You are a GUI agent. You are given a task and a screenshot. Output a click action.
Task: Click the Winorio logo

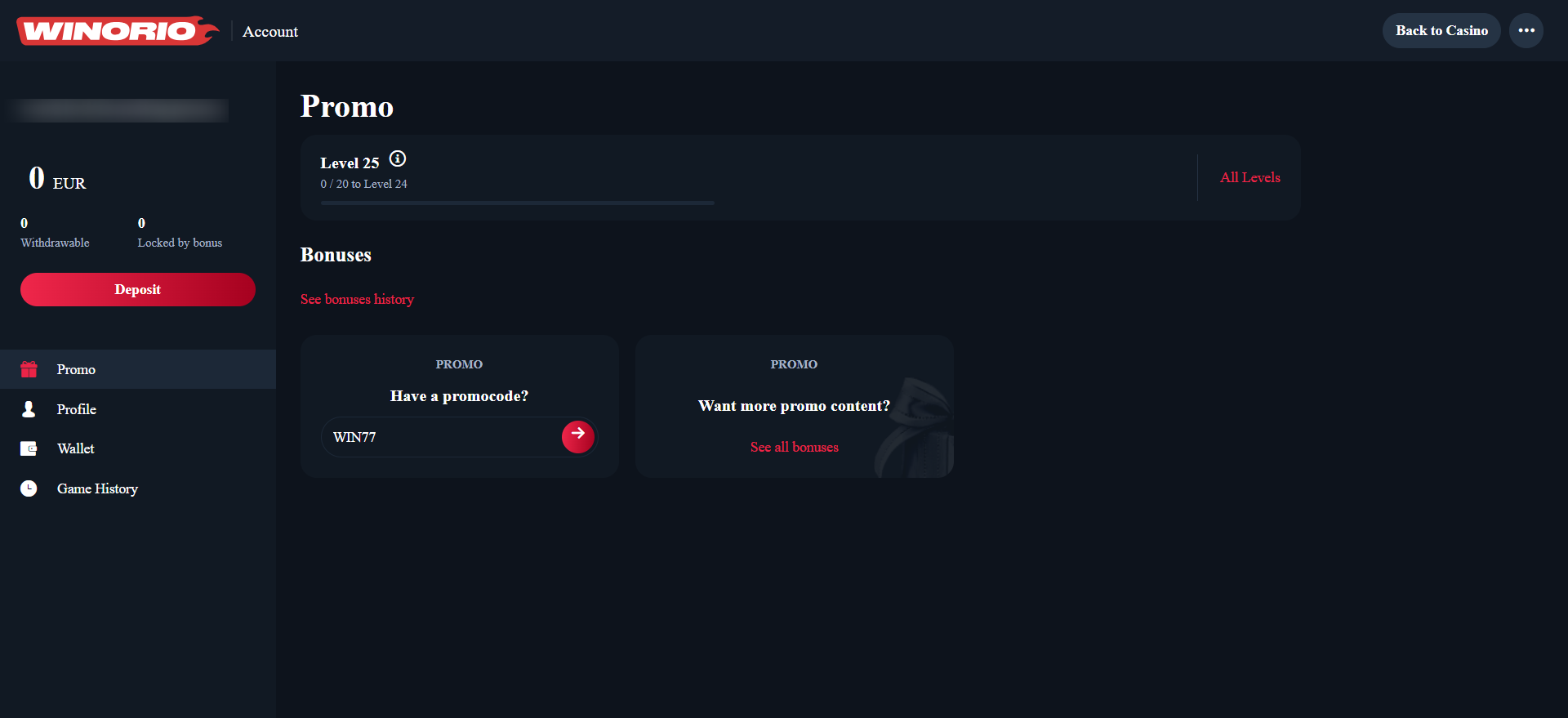(118, 31)
